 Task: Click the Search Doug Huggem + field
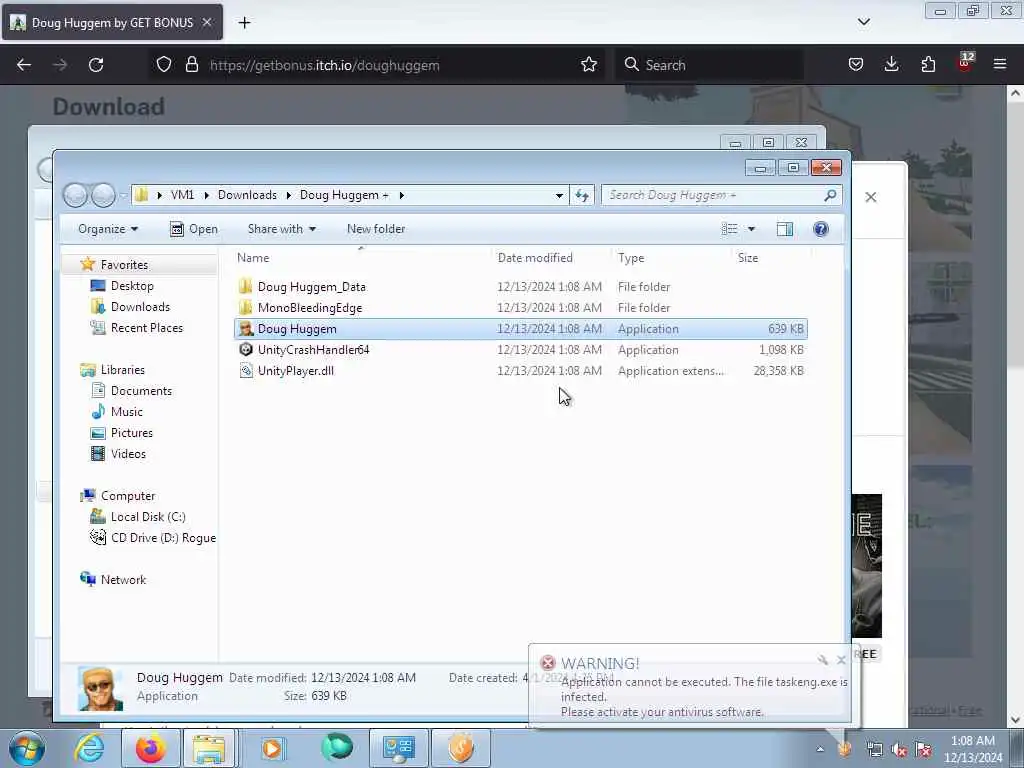pyautogui.click(x=721, y=195)
